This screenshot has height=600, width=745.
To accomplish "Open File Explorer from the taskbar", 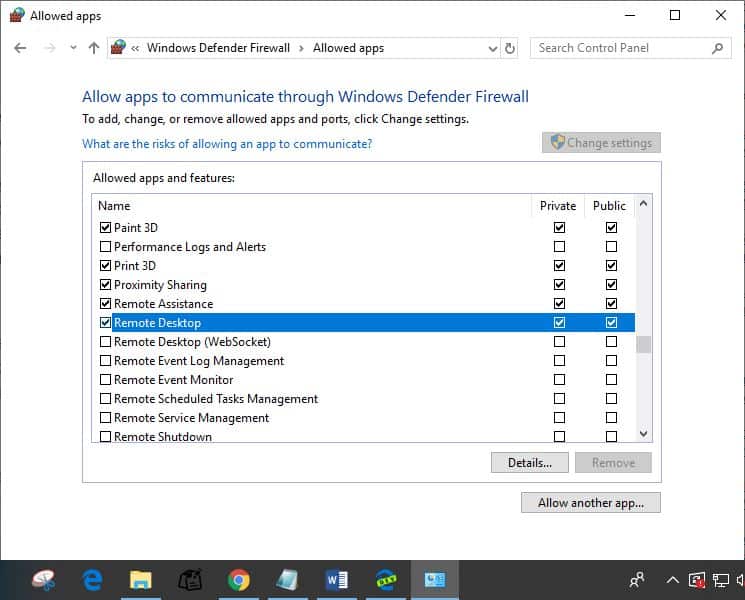I will 141,579.
